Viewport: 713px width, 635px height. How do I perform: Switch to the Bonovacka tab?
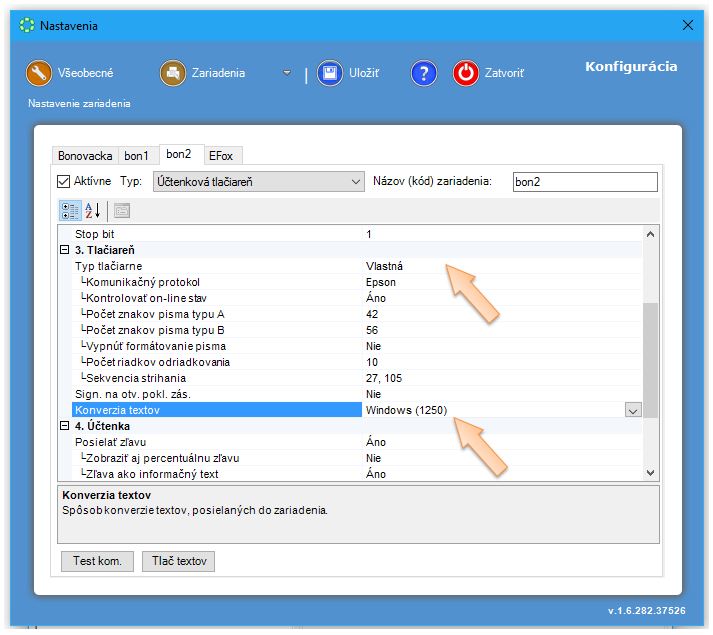(x=85, y=156)
